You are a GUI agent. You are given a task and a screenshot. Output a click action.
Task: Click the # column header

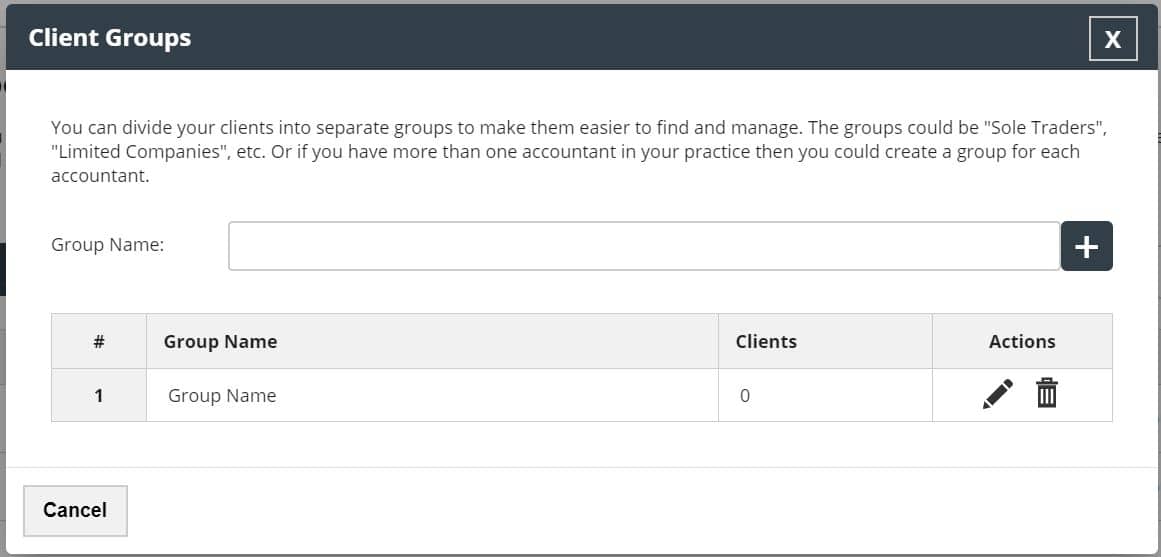[x=99, y=341]
